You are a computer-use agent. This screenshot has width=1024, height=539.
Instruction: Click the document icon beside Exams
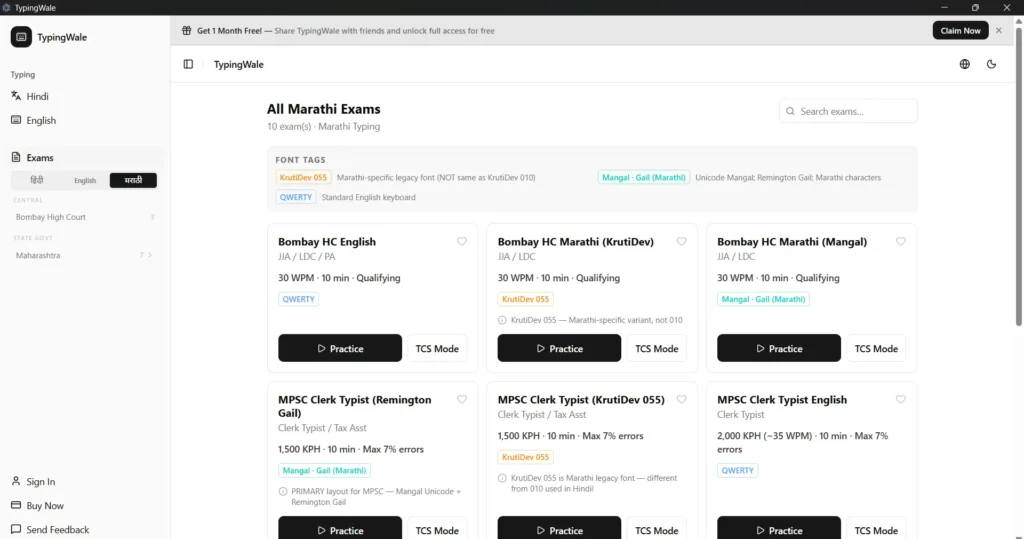pos(16,157)
